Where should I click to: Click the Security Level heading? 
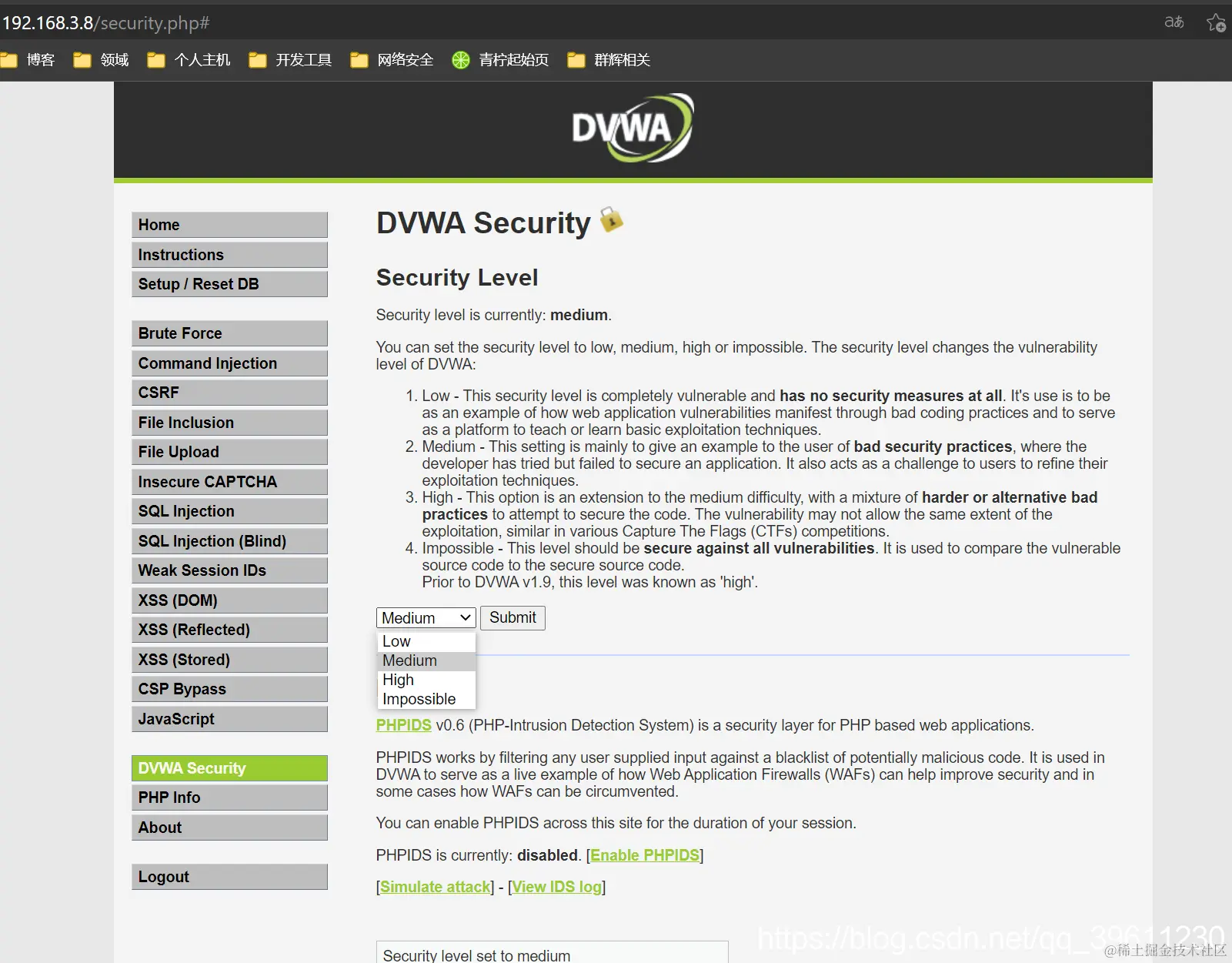coord(457,278)
